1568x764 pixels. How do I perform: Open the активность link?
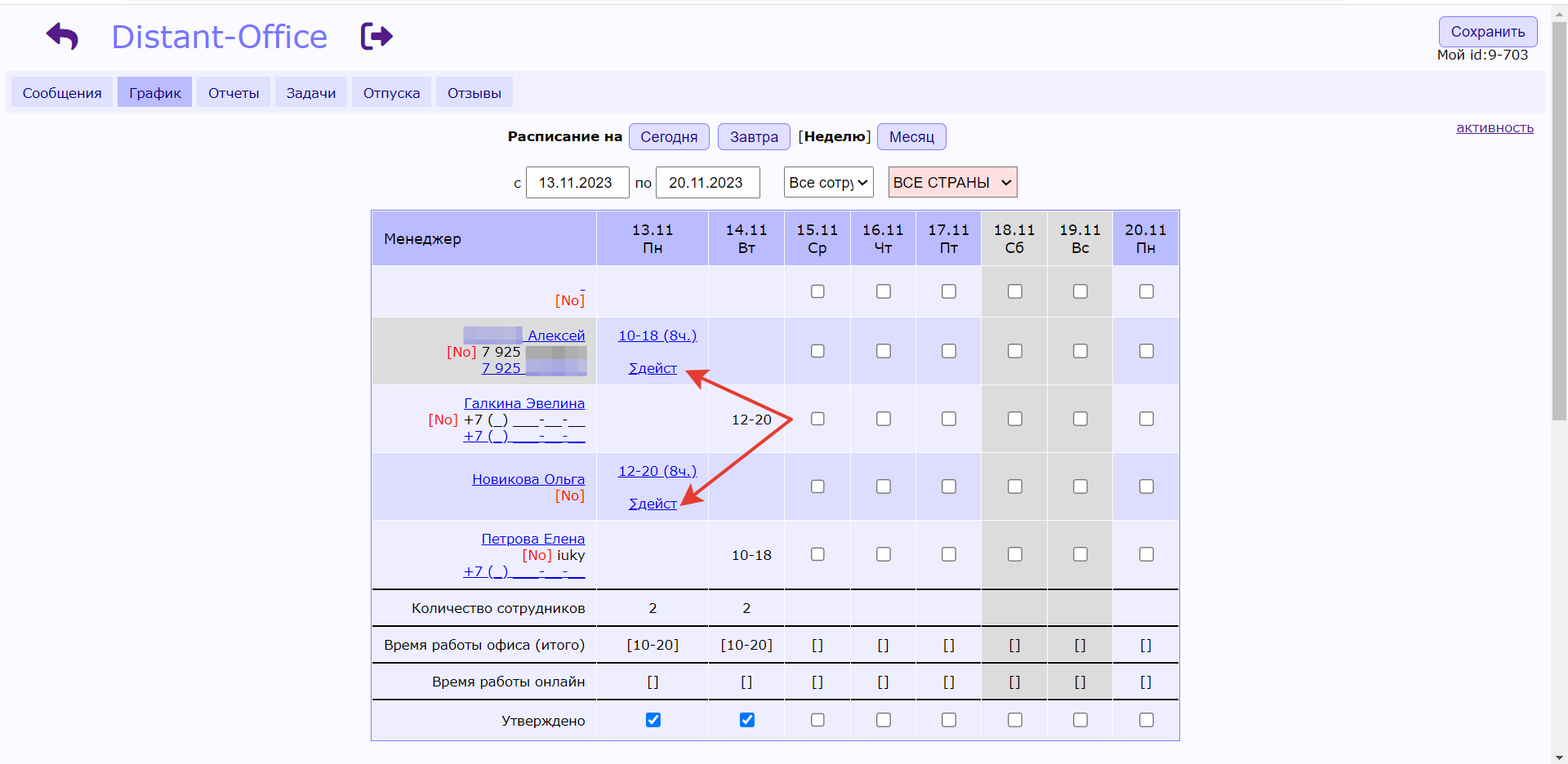(1494, 127)
